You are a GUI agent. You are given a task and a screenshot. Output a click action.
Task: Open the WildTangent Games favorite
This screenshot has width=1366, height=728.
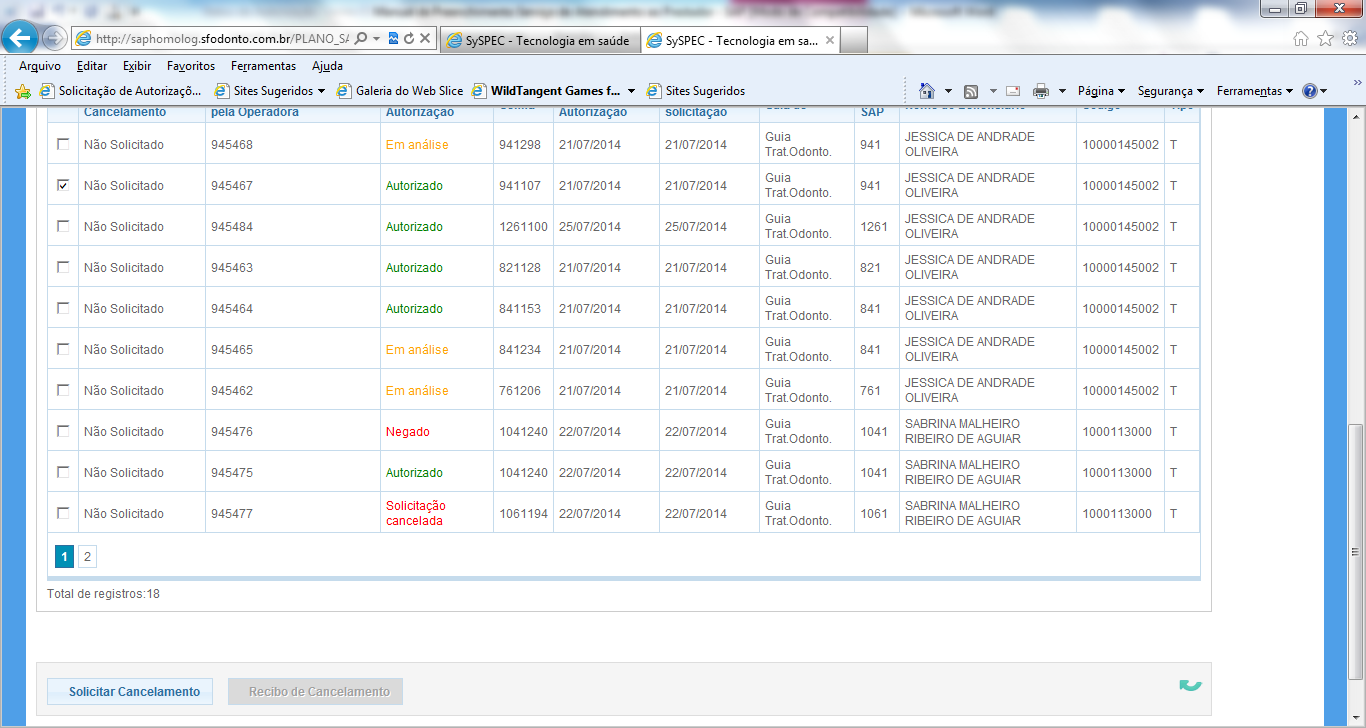click(x=547, y=91)
